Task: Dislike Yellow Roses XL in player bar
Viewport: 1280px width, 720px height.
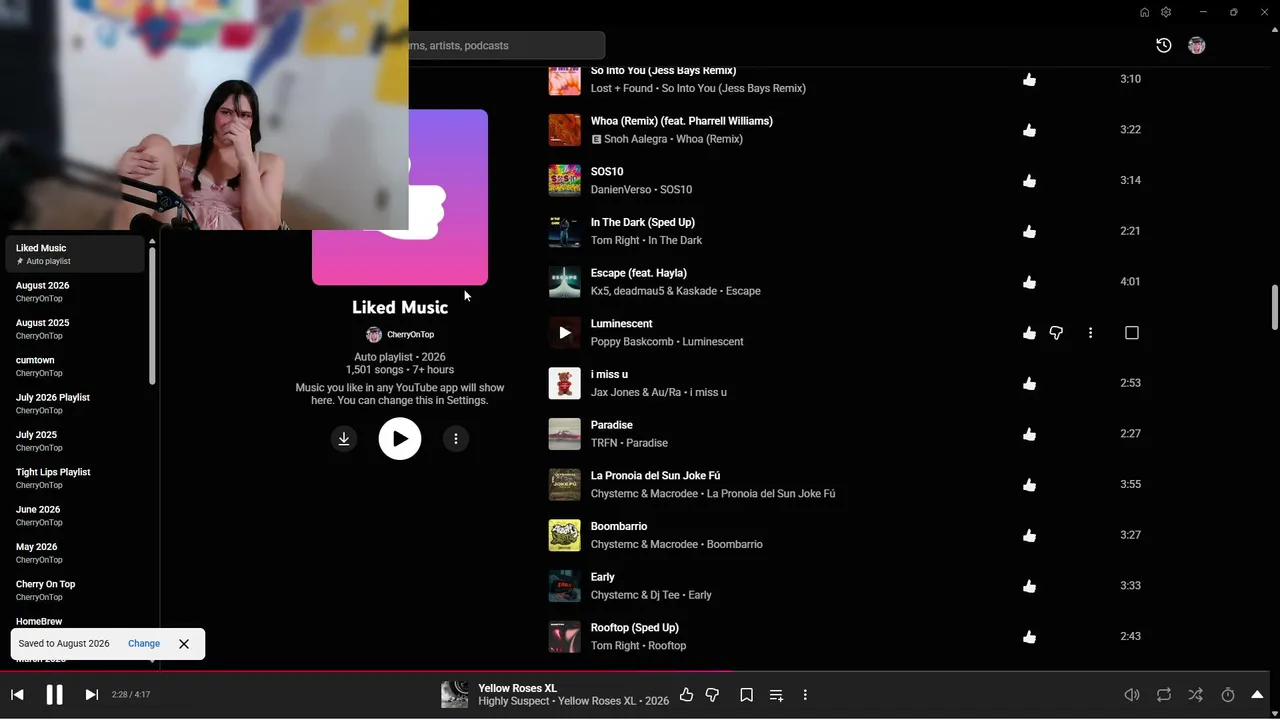Action: tap(712, 695)
